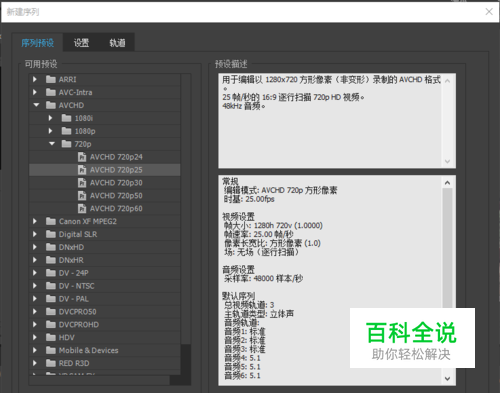Expand the ARRI preset folder
Screen dimensions: 500x393
[35, 79]
